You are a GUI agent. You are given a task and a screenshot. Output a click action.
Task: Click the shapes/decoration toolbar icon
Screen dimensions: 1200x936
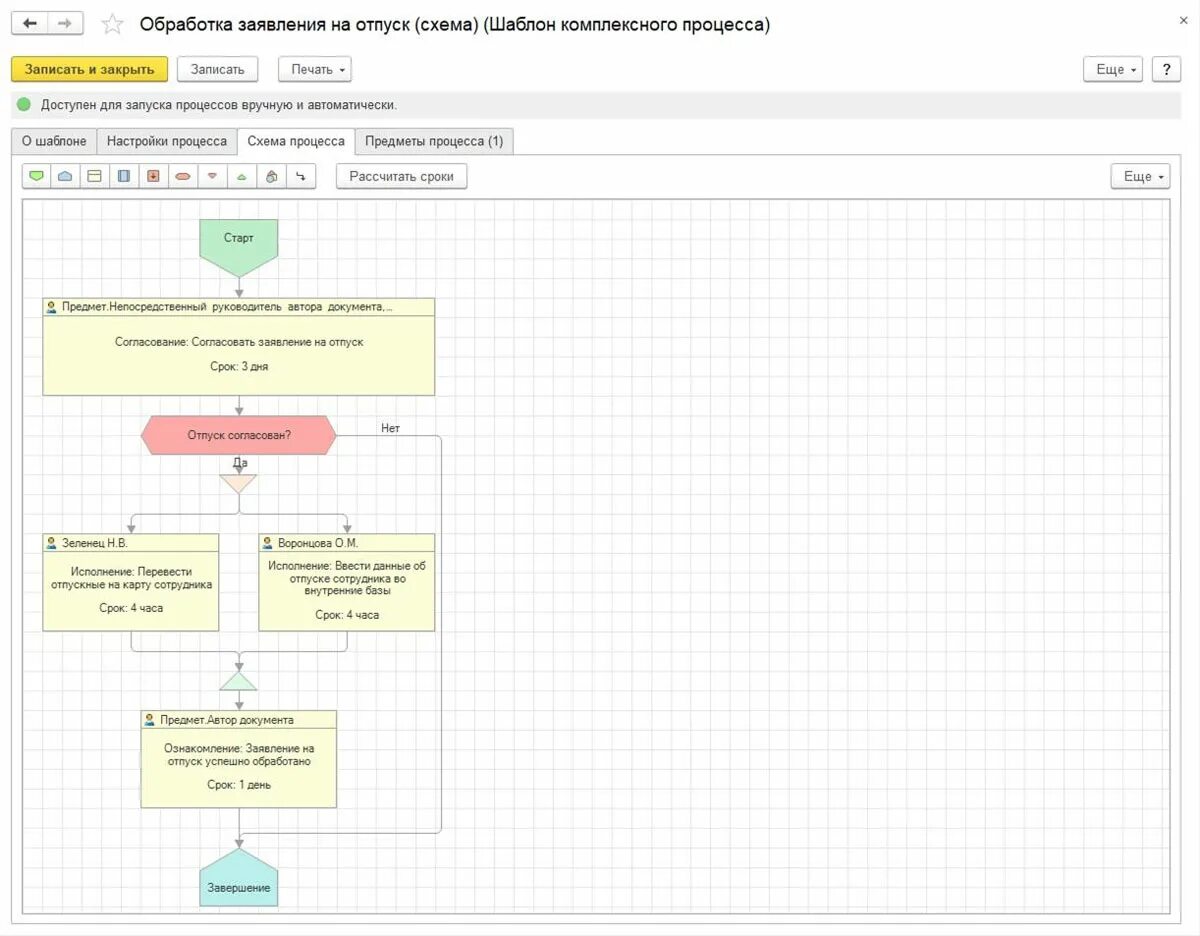(x=271, y=176)
